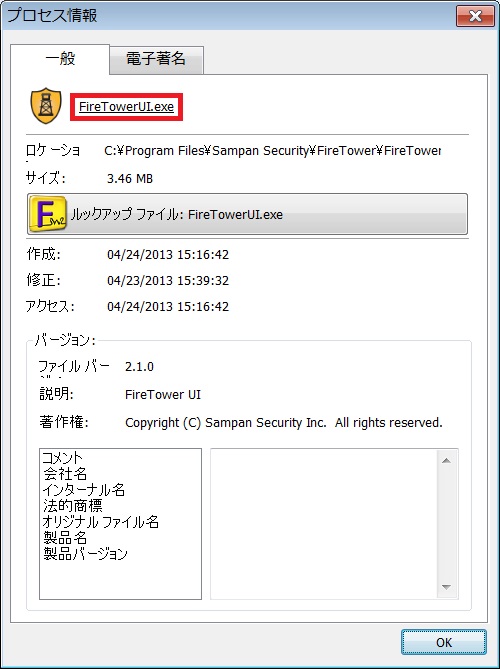Click the description FireTower UI
The image size is (500, 669).
(163, 395)
